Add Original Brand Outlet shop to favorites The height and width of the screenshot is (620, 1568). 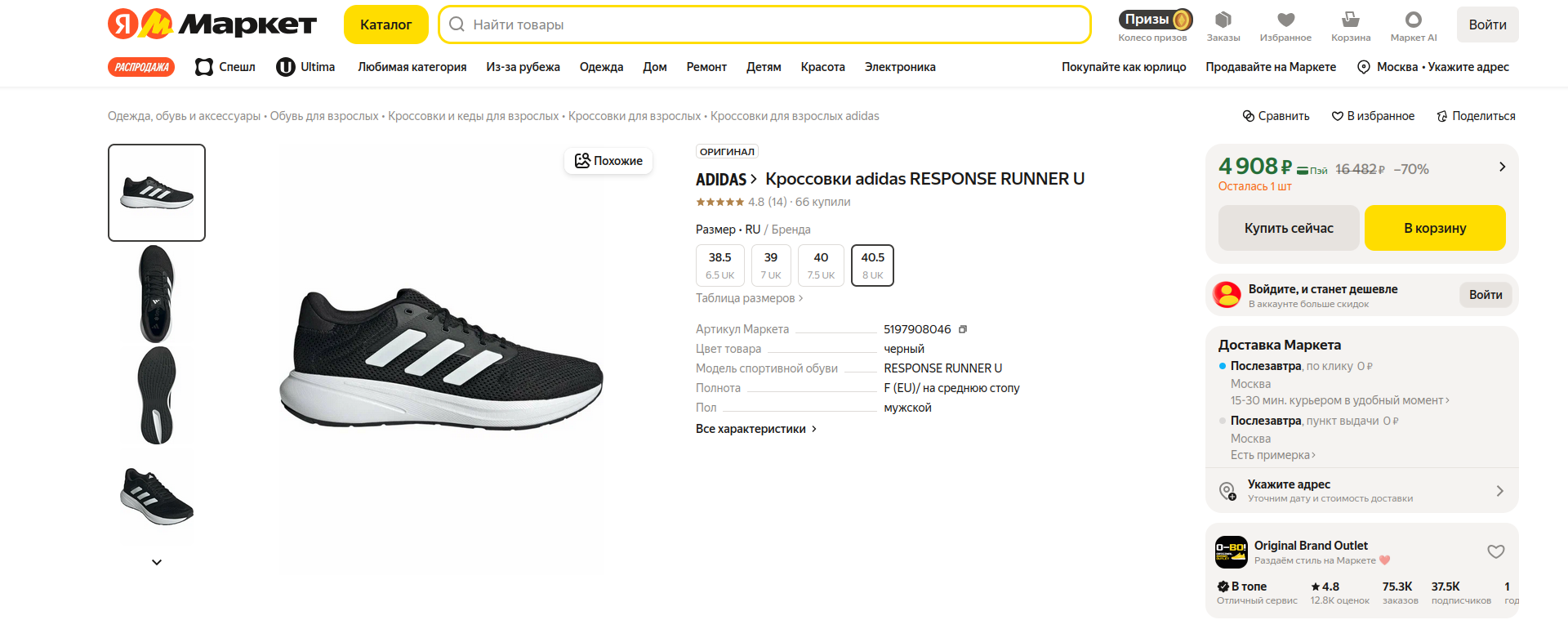point(1495,551)
